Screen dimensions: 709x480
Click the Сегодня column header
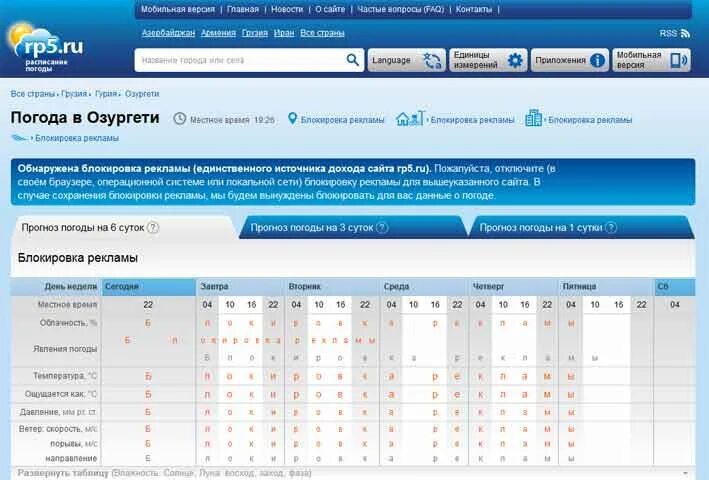point(148,287)
